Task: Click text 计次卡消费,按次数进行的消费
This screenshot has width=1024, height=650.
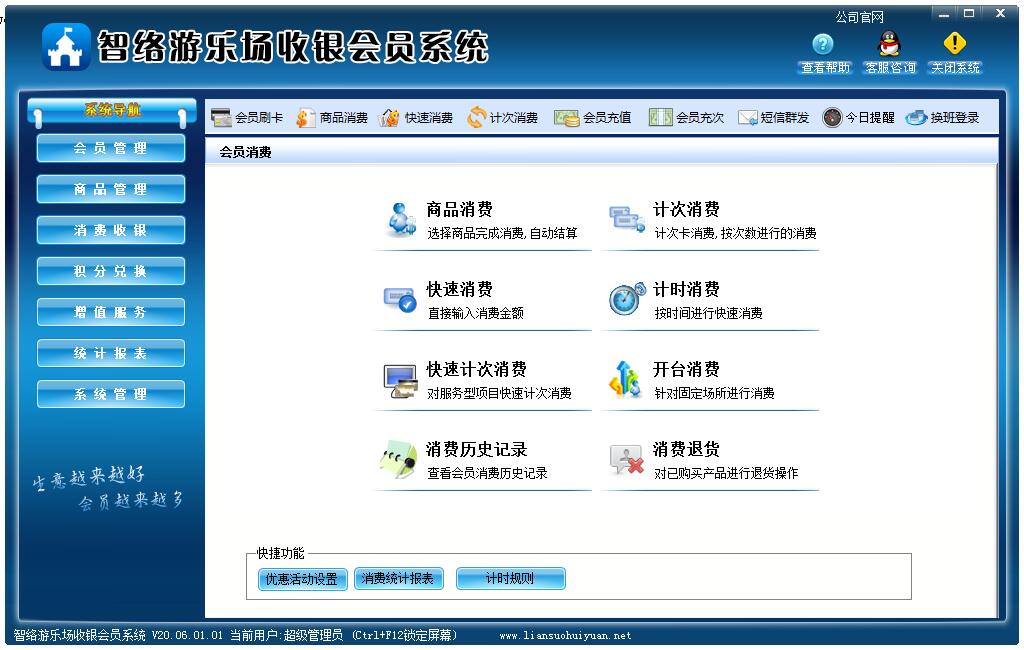Action: click(x=735, y=233)
